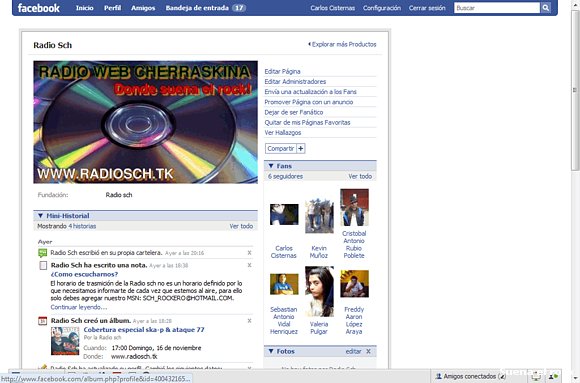This screenshot has width=580, height=383.
Task: Click Envía una actualización a los Fans
Action: pos(310,92)
